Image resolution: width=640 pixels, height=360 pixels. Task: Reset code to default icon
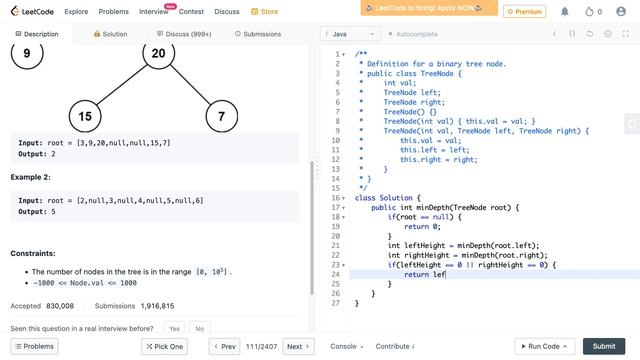[x=590, y=34]
